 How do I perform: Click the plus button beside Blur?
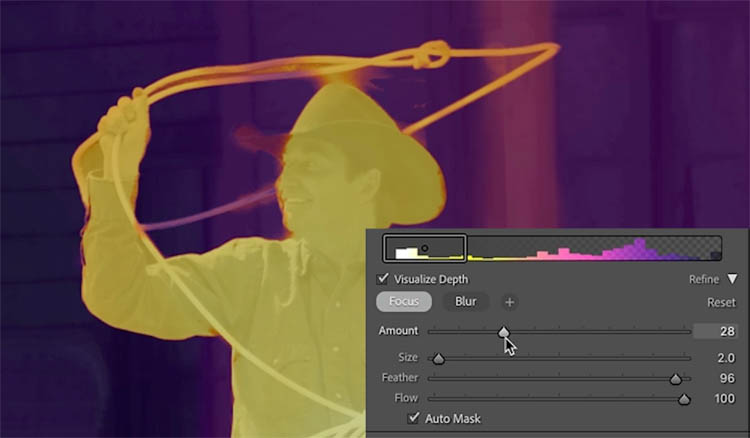[509, 302]
